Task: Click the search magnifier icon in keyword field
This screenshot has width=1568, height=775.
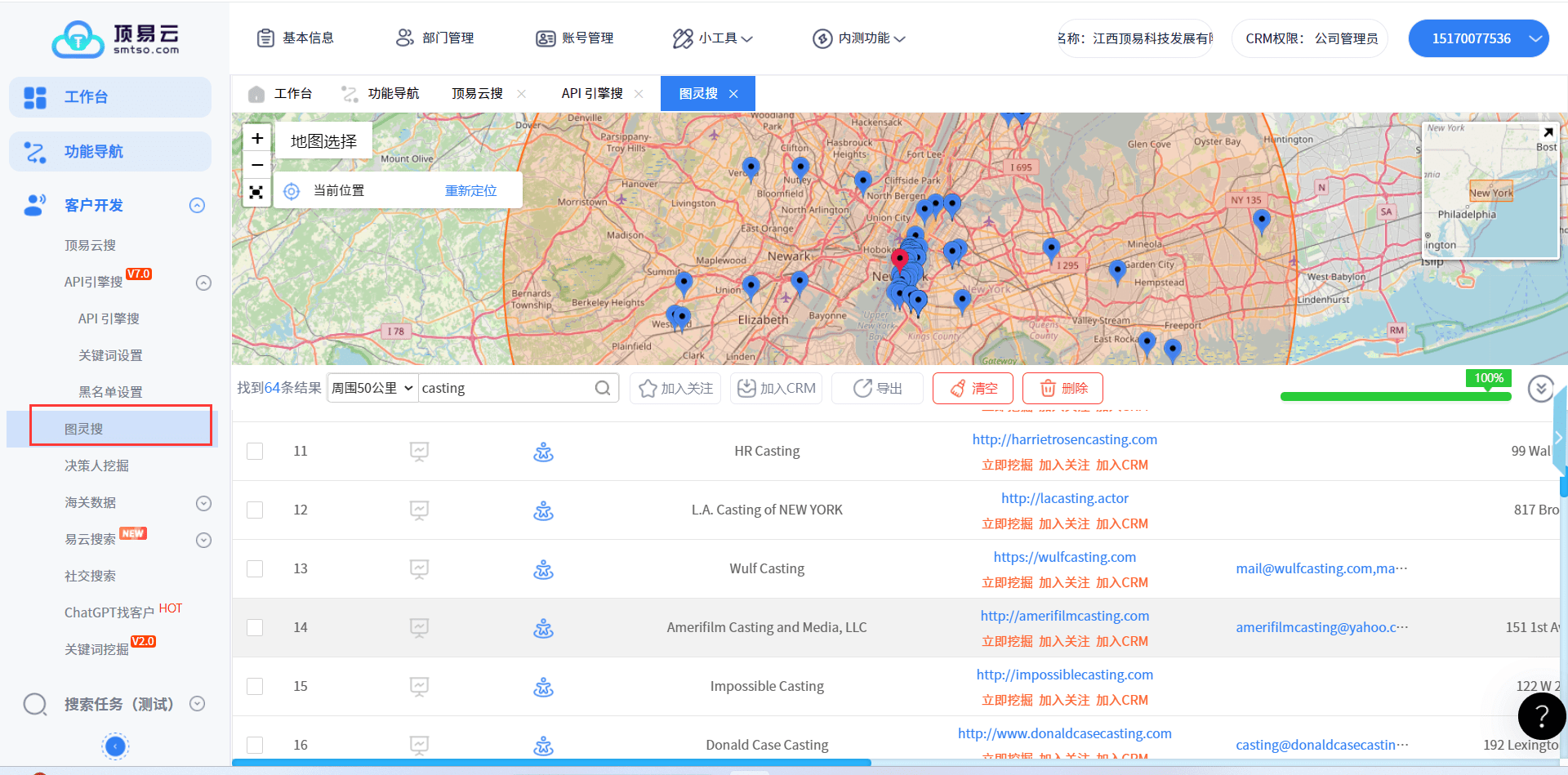Action: pyautogui.click(x=603, y=388)
